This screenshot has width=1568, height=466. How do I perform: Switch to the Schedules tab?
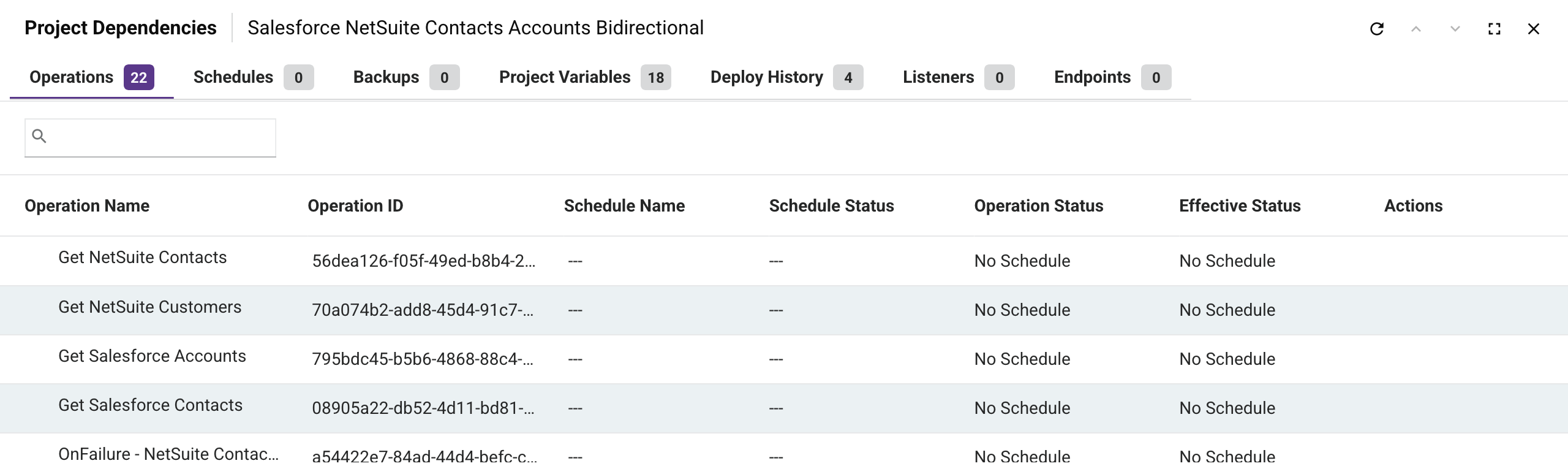tap(254, 77)
